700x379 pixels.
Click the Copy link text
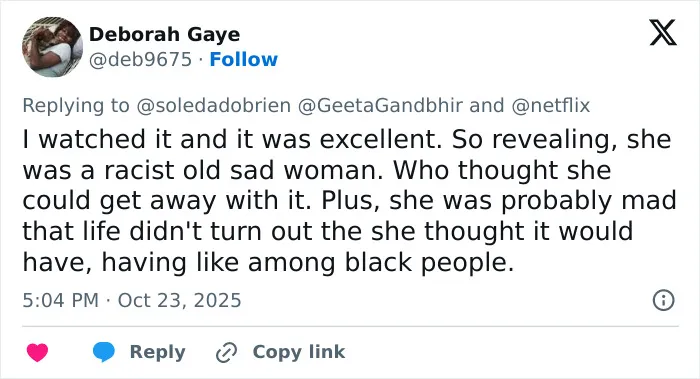299,352
